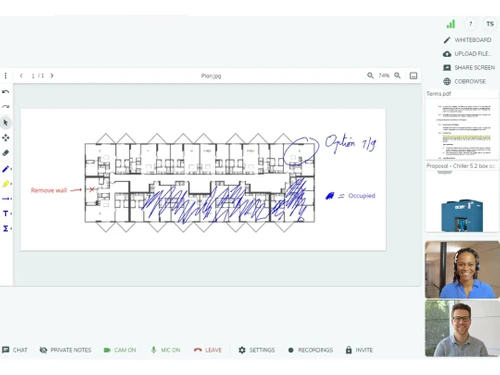
Task: Open the TS user profile menu
Action: click(490, 24)
